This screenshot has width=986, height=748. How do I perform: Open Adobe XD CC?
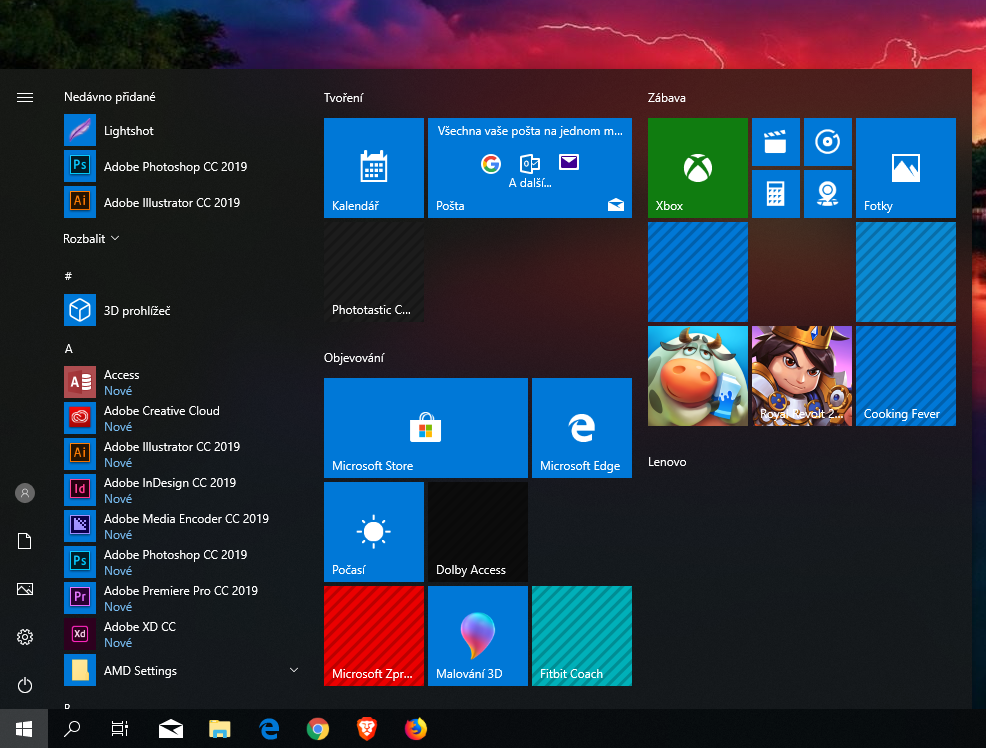(182, 634)
